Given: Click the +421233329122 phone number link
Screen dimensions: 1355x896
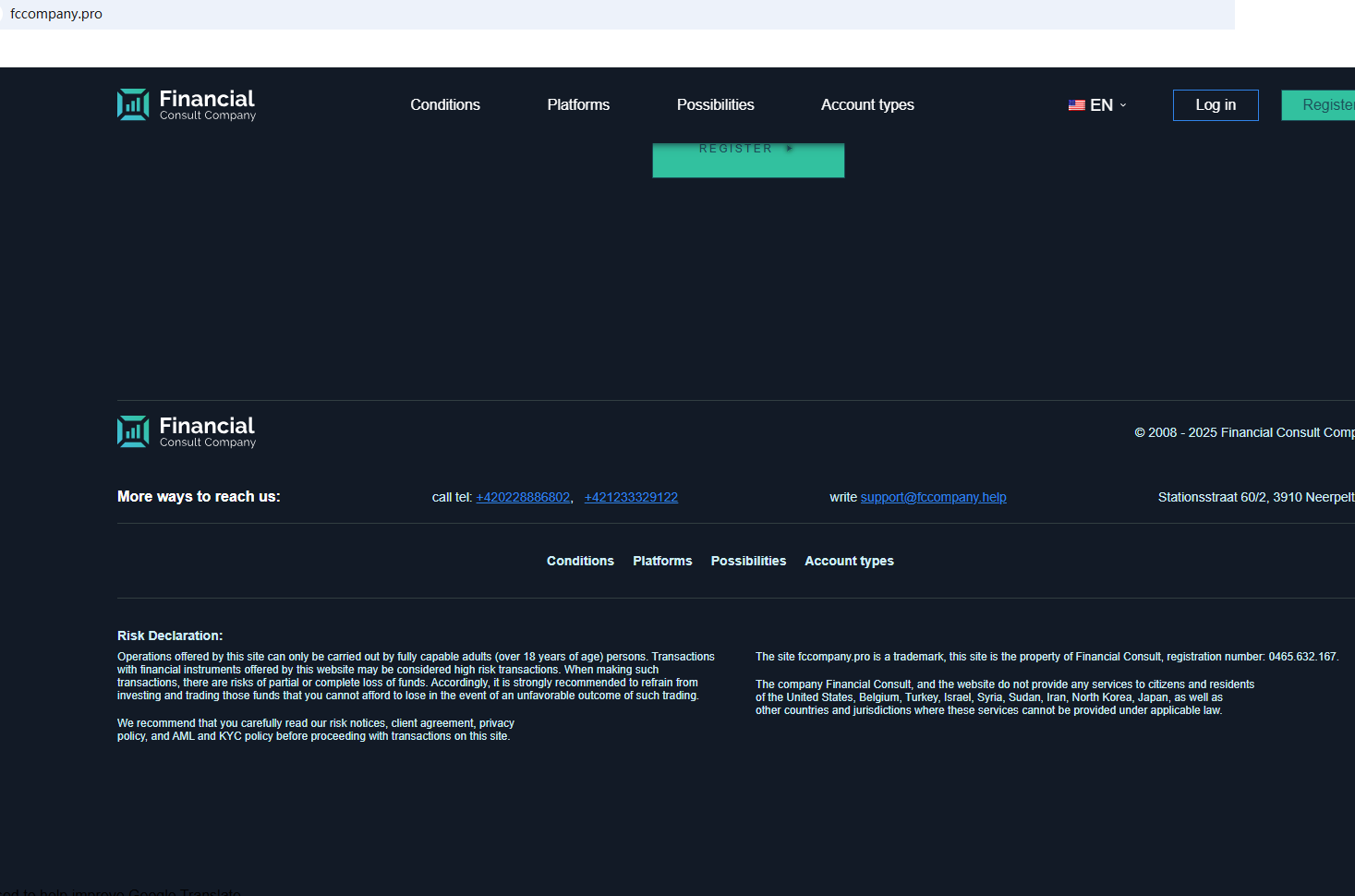Looking at the screenshot, I should pyautogui.click(x=631, y=497).
